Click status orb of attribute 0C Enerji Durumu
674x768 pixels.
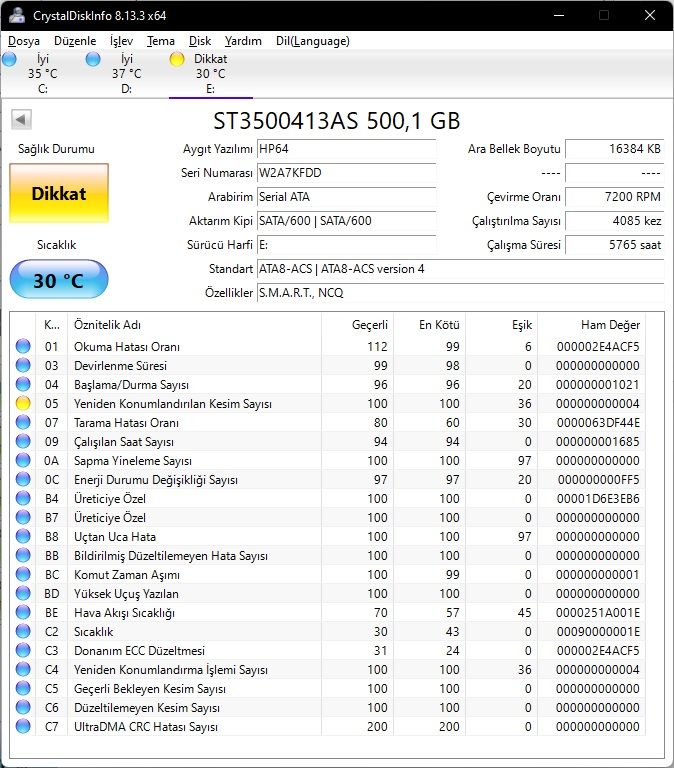pyautogui.click(x=23, y=480)
